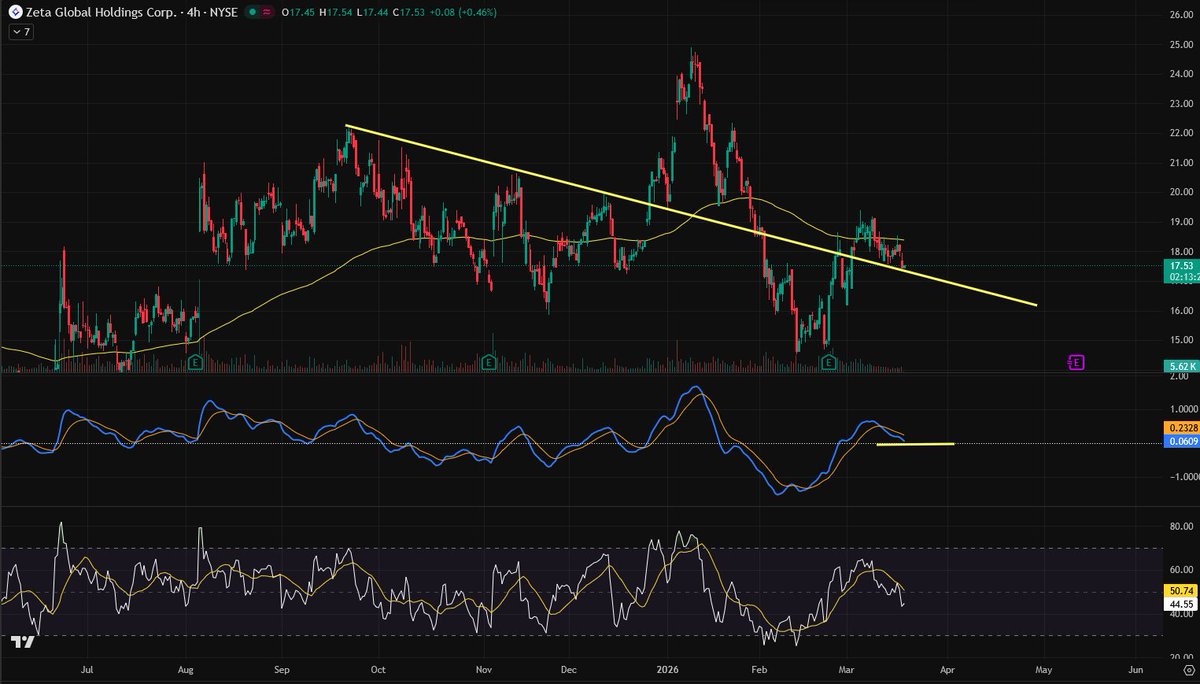Expand the collapsed indicator legend showing 7
Viewport: 1200px width, 684px height.
[20, 32]
